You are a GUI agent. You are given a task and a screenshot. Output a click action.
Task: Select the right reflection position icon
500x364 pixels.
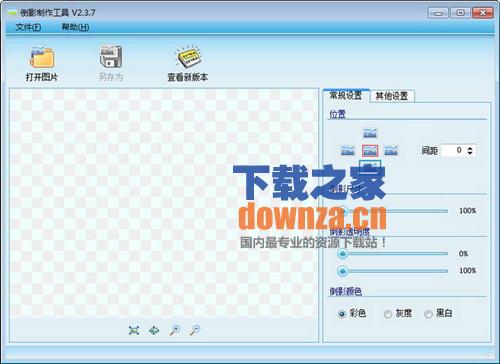(391, 151)
